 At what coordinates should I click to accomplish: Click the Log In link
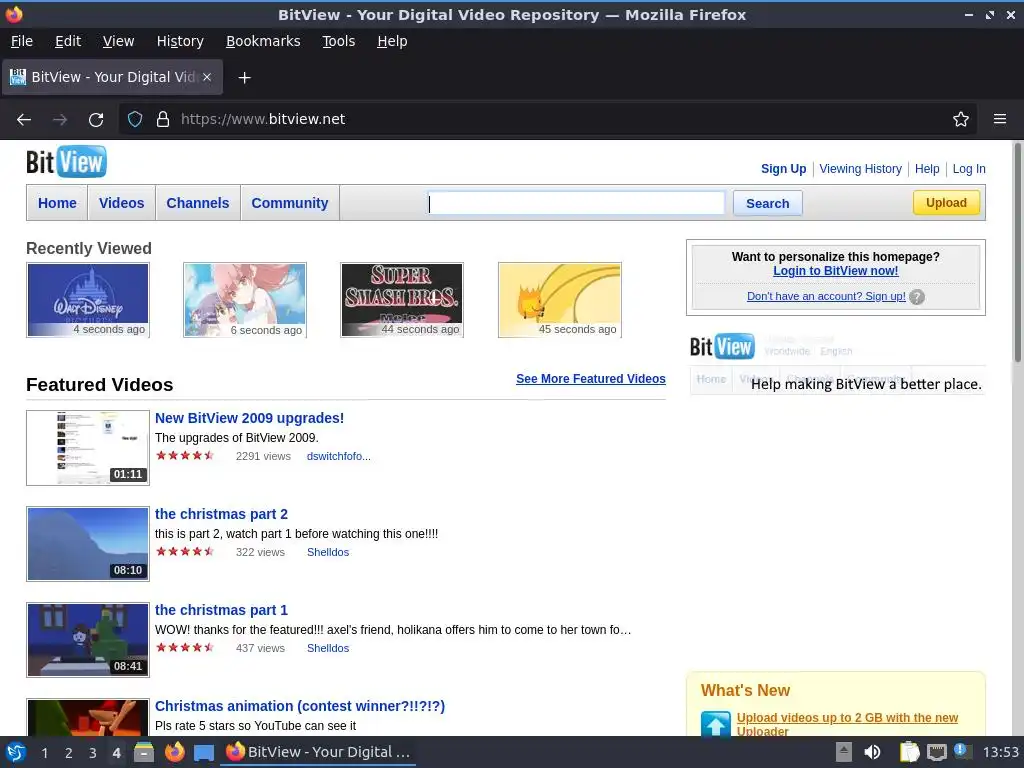pos(968,168)
